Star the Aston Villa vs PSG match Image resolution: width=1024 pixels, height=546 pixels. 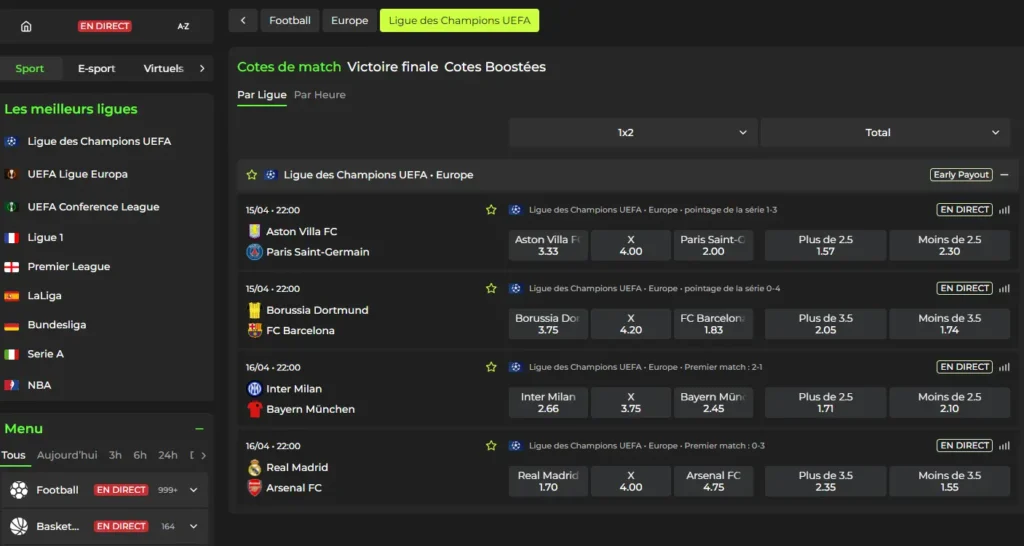[491, 210]
